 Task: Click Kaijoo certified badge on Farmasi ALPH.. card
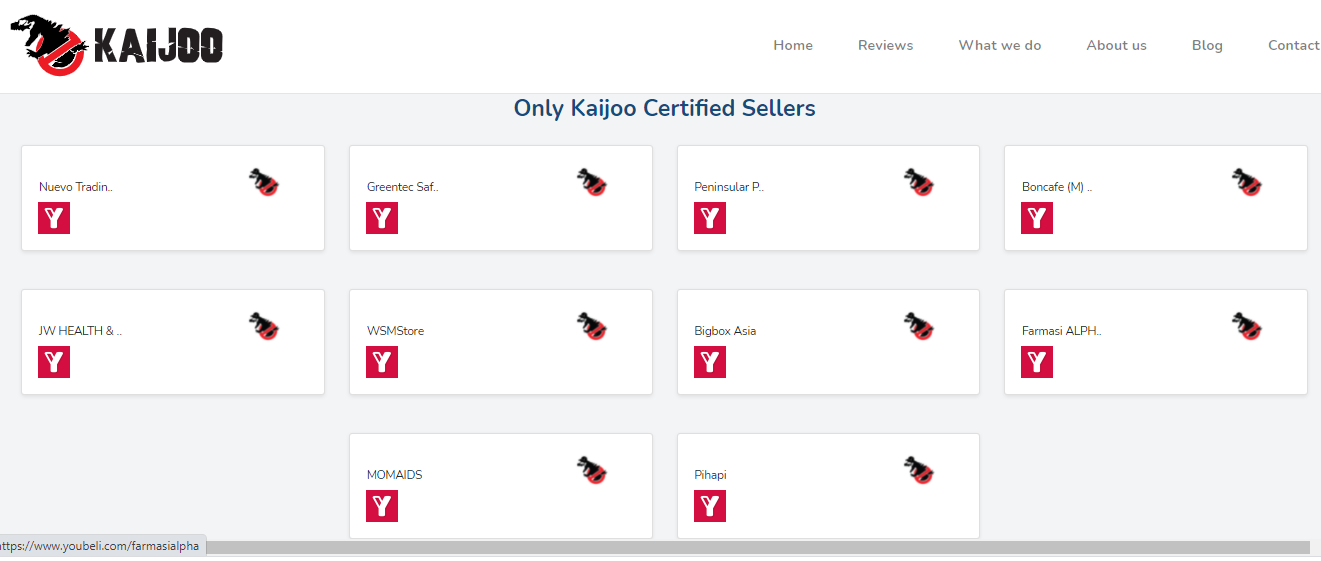pos(1247,326)
